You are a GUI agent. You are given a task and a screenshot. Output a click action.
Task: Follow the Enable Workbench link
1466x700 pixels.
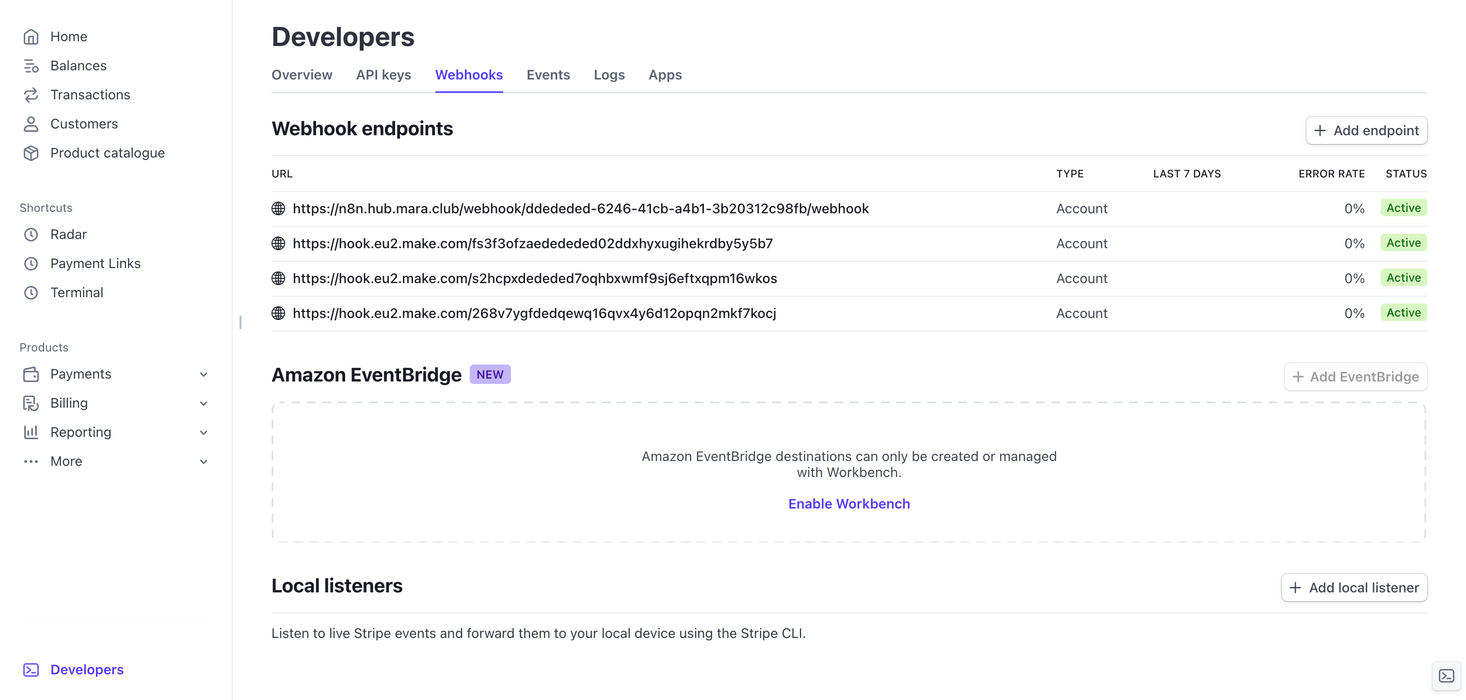click(x=849, y=504)
